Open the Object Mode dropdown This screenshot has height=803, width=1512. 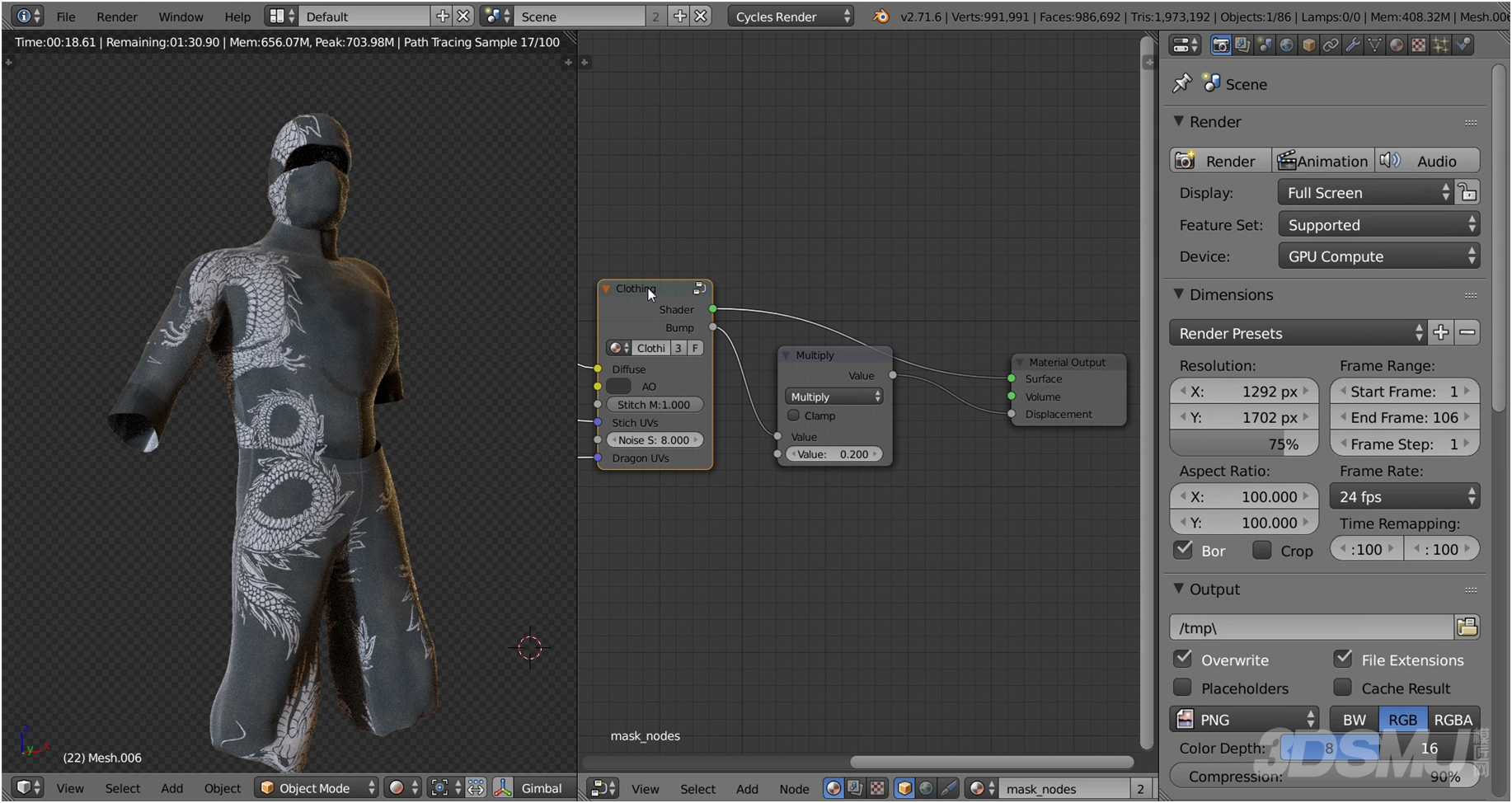coord(317,788)
